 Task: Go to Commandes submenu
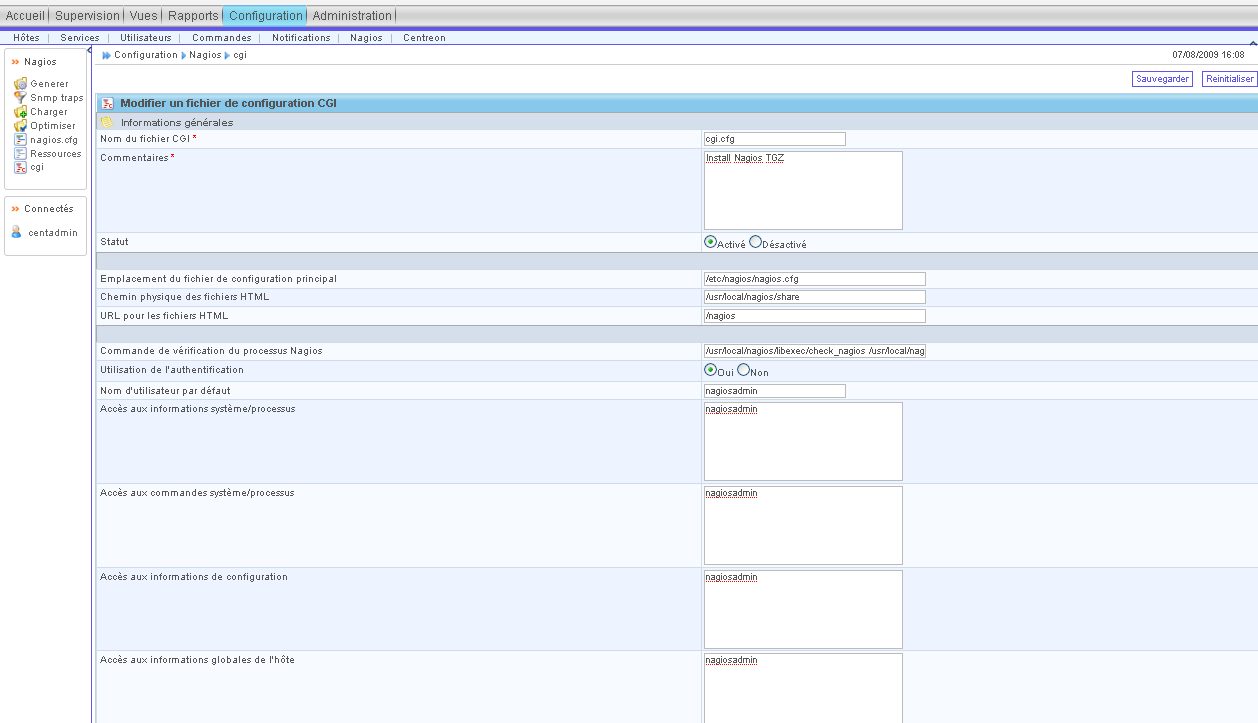[221, 38]
